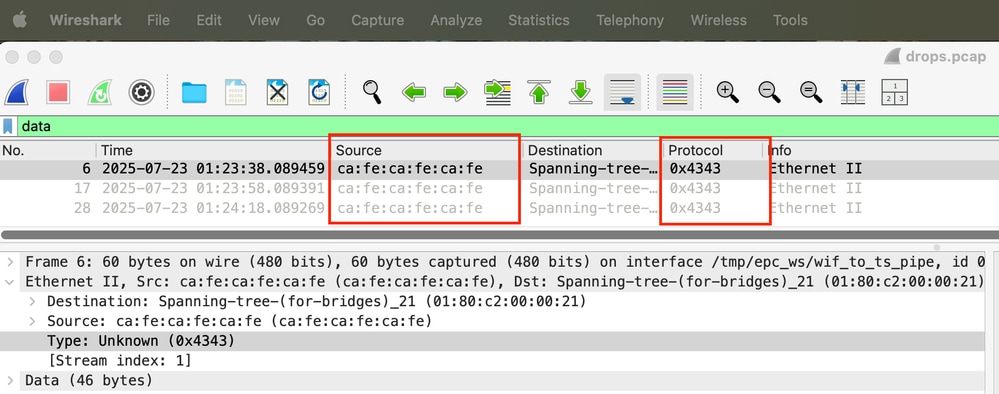Close this capture file icon
999x394 pixels.
click(x=277, y=92)
